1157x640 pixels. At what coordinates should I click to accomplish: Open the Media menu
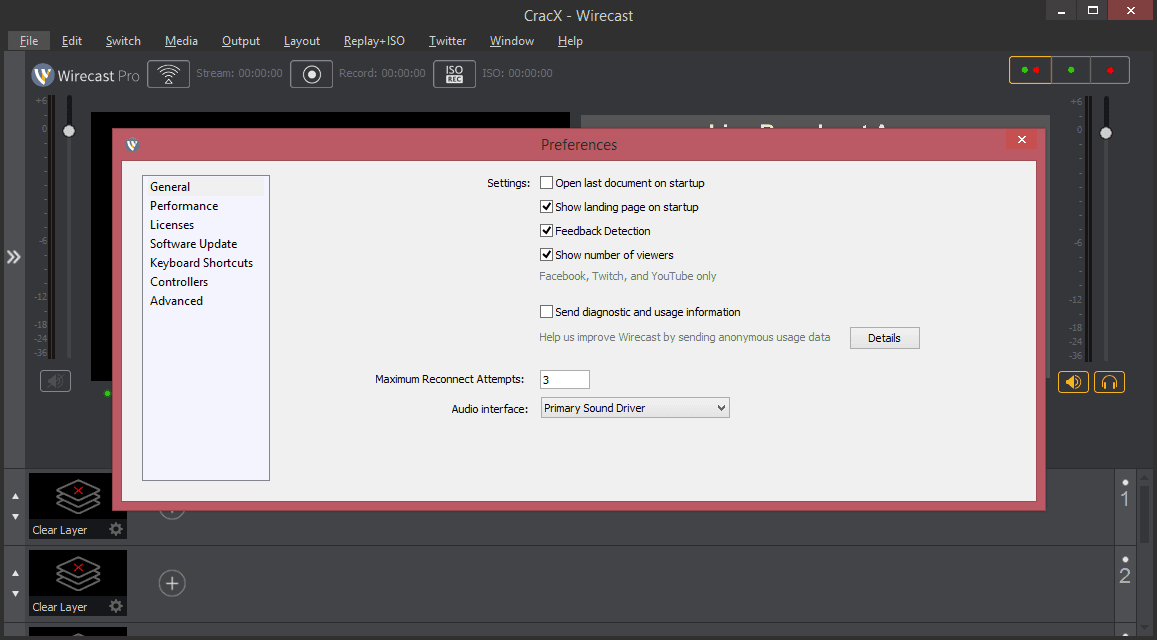coord(182,41)
